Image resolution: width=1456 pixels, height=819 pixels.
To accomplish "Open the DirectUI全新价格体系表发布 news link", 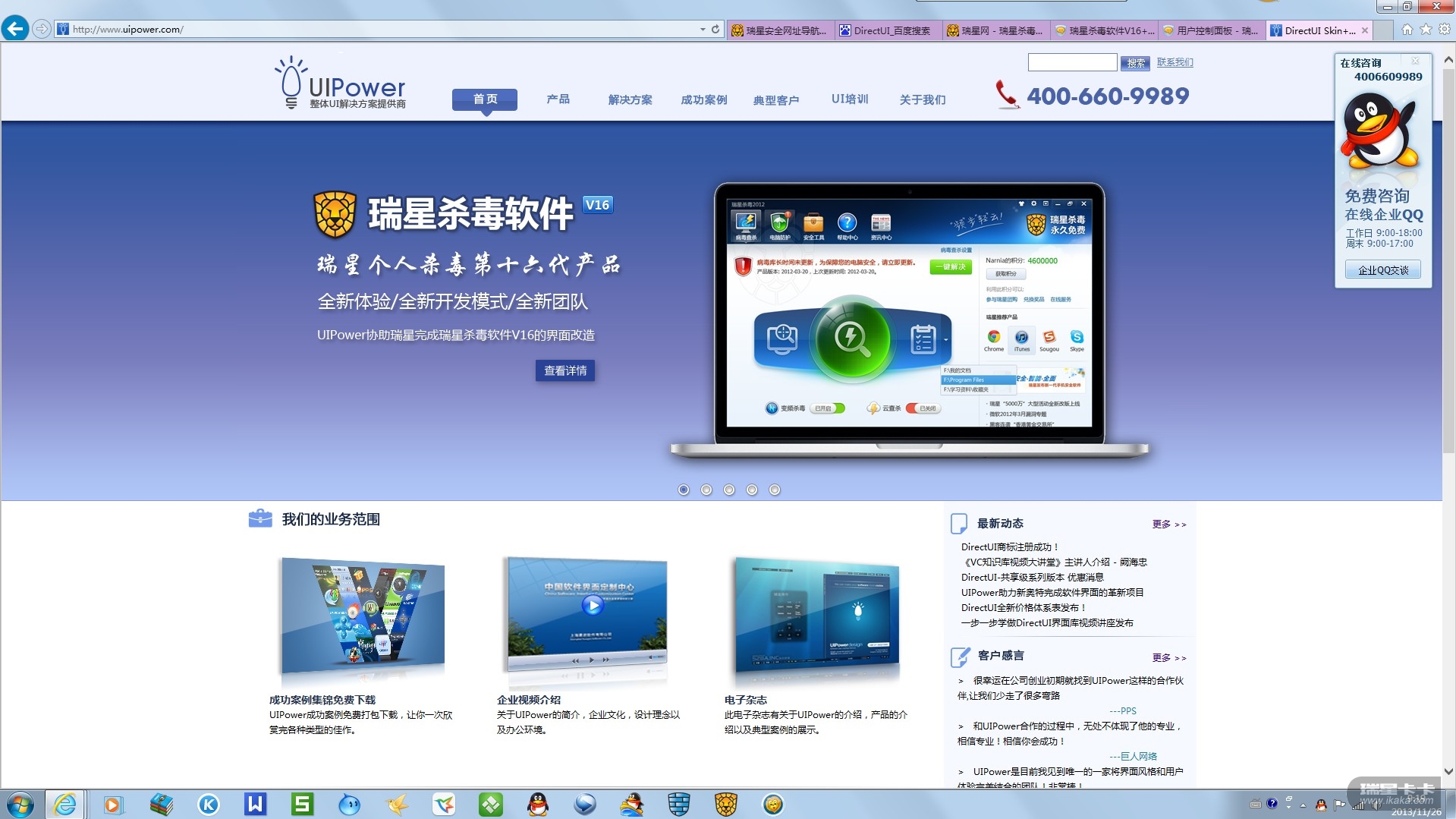I will coord(1023,607).
